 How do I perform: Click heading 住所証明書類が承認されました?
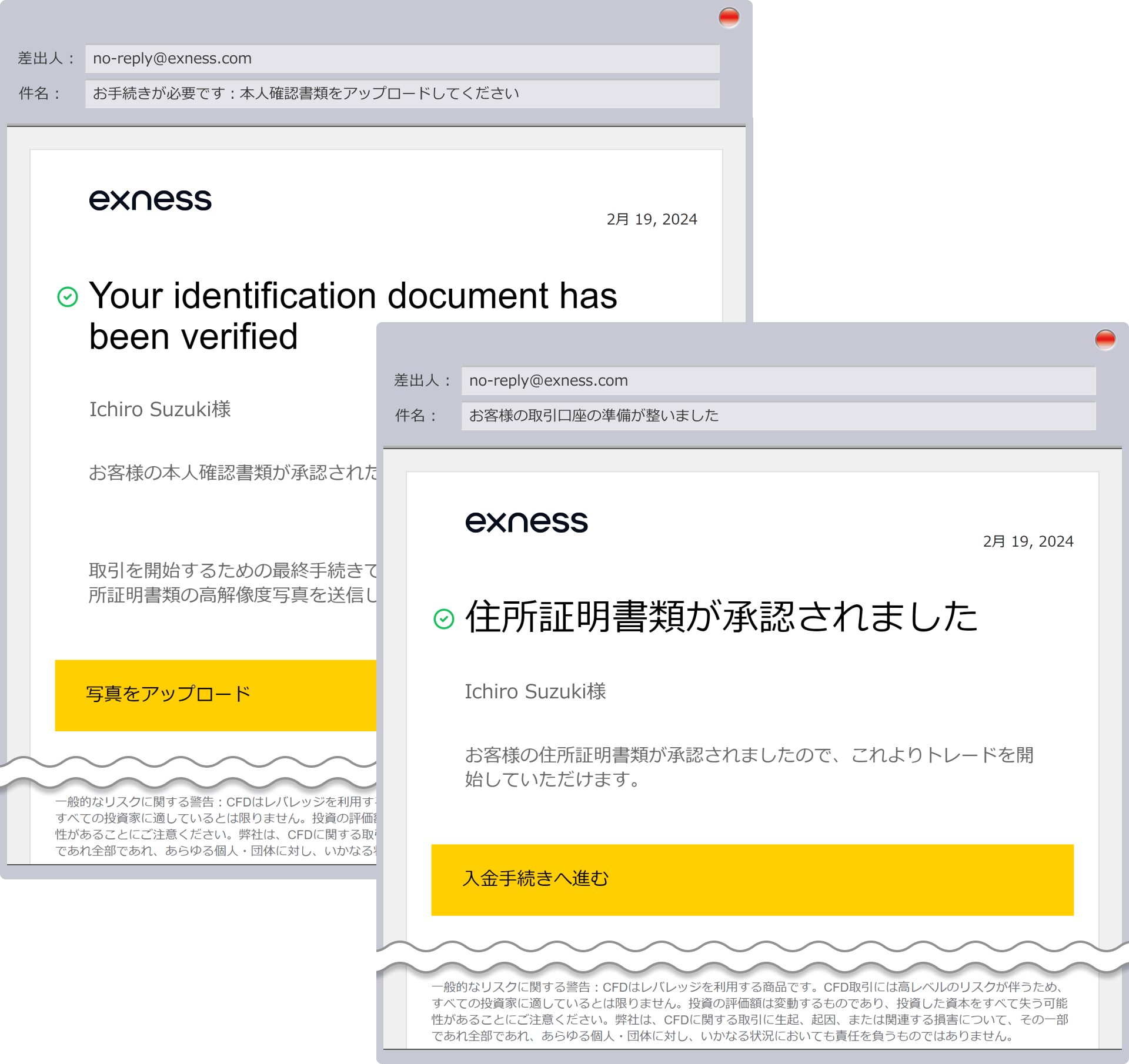point(722,617)
